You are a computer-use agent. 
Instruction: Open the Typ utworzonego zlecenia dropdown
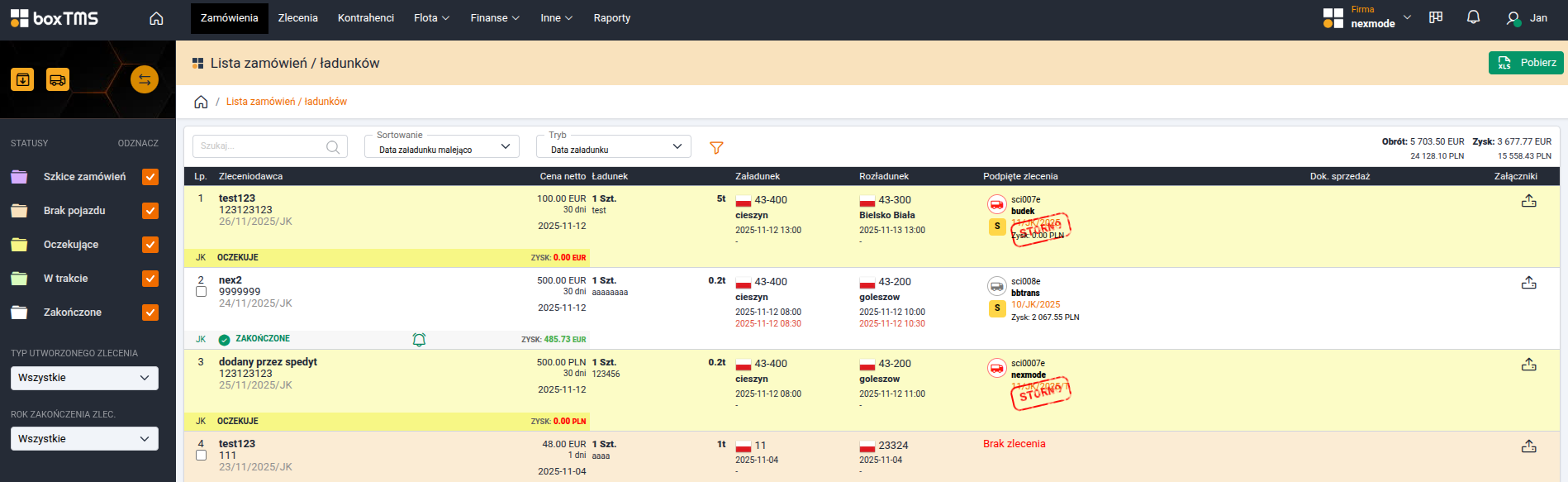coord(84,378)
